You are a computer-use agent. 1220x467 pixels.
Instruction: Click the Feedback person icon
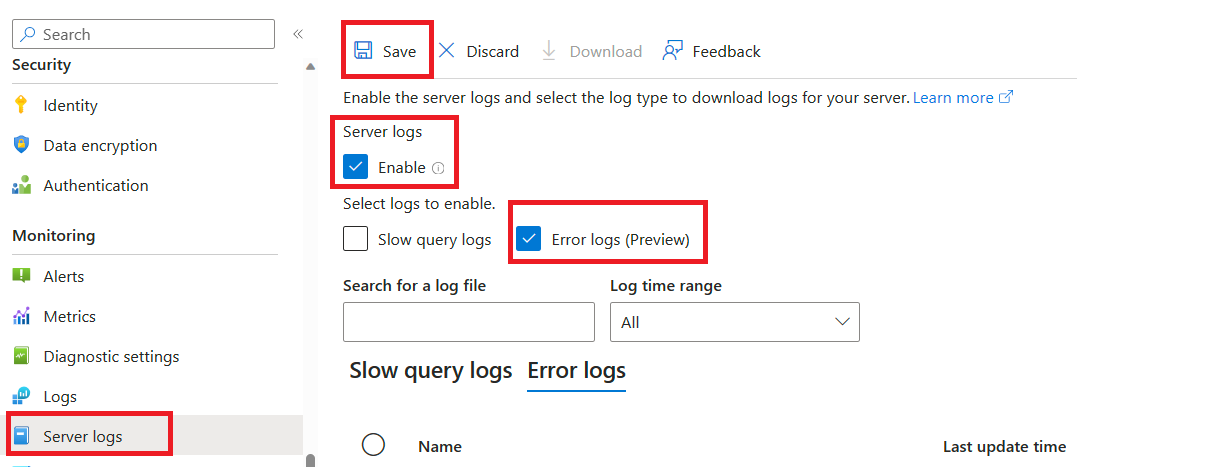pyautogui.click(x=673, y=51)
